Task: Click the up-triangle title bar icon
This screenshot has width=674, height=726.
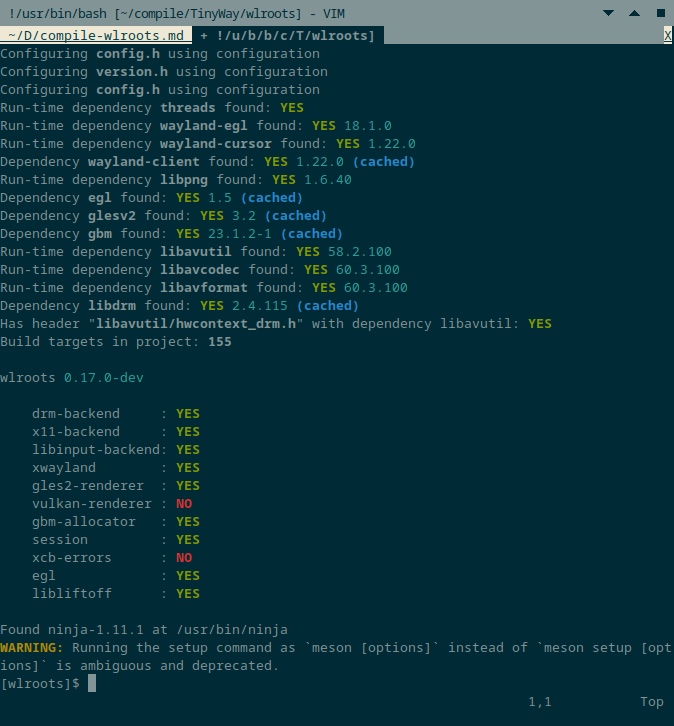Action: 634,13
